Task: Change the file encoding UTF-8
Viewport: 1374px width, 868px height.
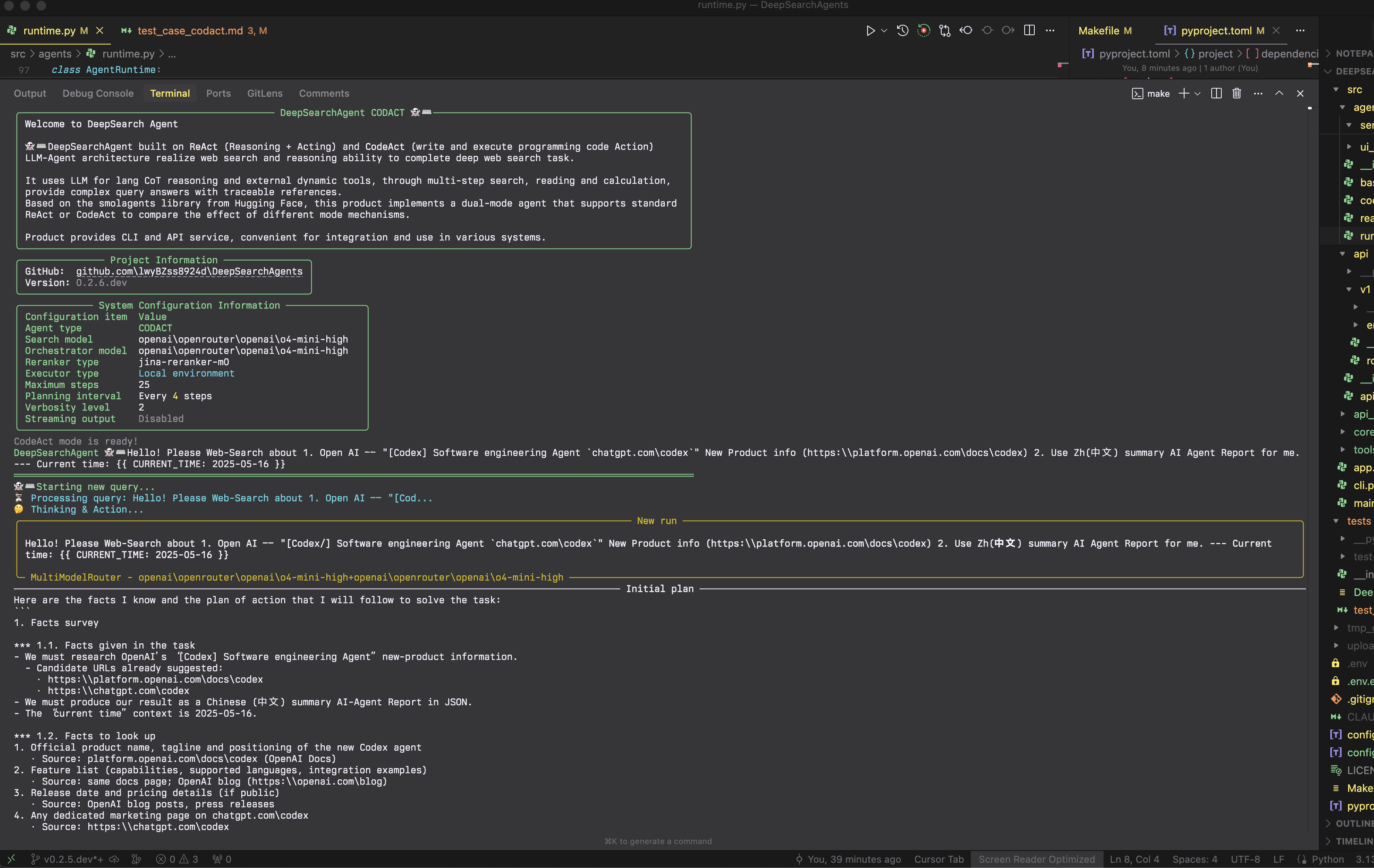Action: pos(1245,859)
